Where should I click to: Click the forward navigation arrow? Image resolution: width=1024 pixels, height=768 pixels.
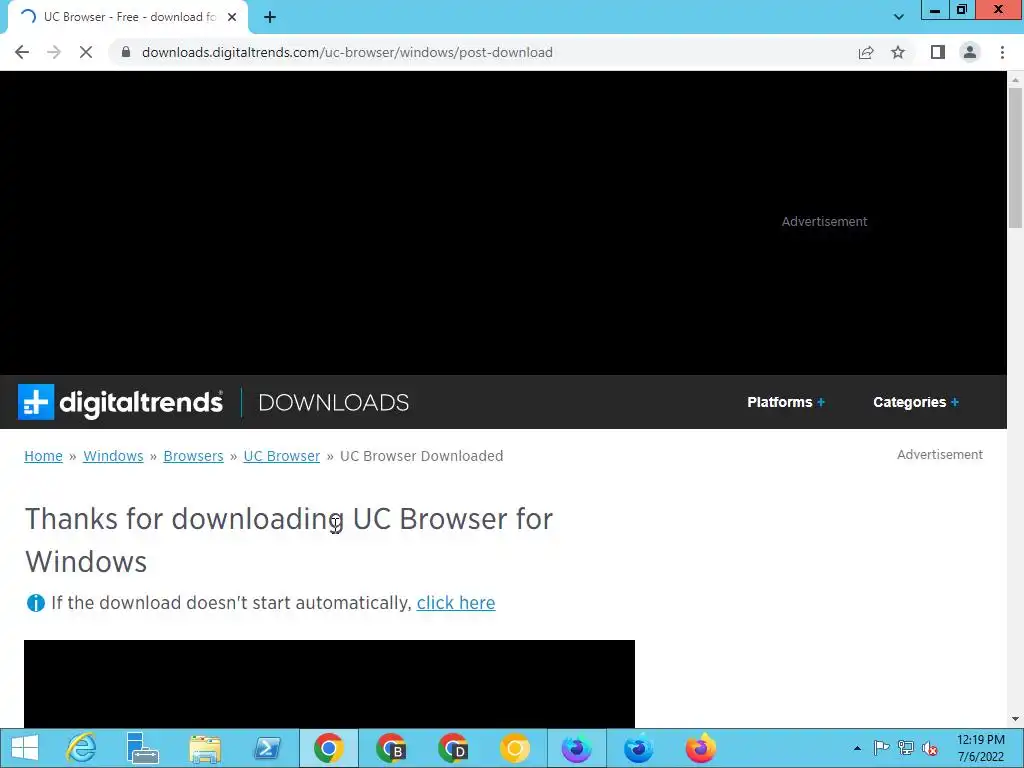click(54, 52)
